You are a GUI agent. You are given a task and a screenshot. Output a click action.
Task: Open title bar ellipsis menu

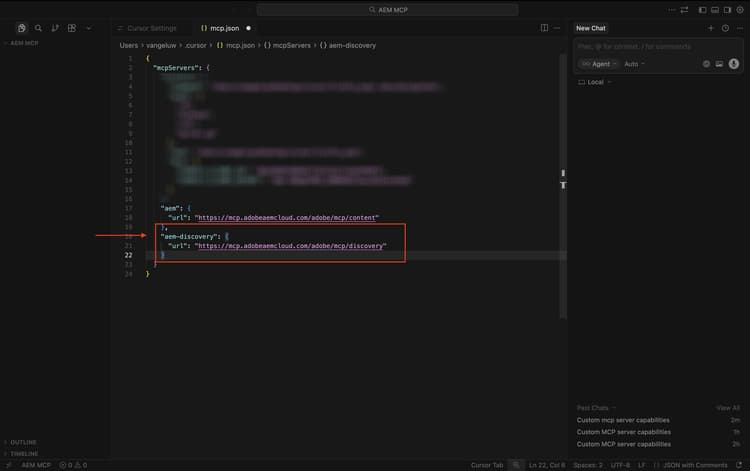pyautogui.click(x=672, y=10)
